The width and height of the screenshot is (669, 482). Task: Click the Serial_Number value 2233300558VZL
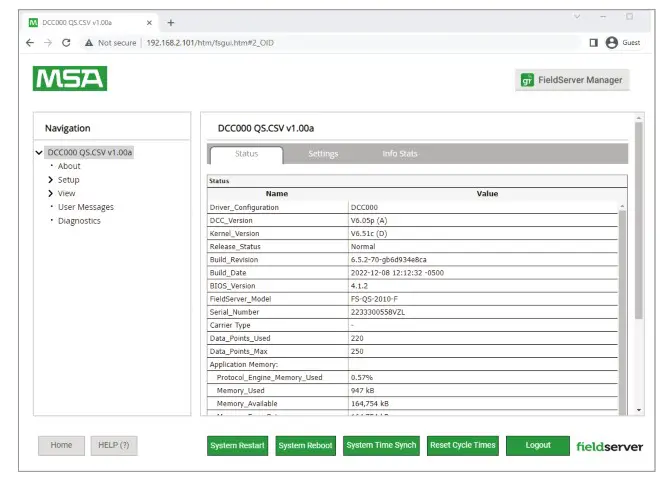[378, 312]
